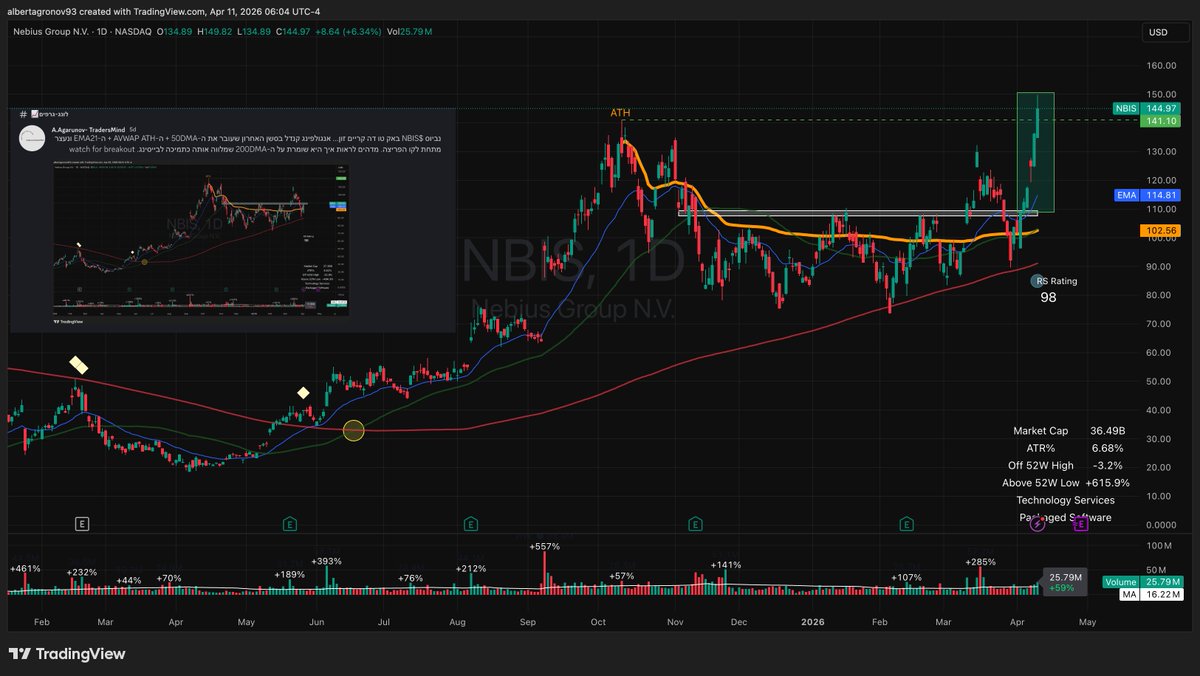Click the +285% volume label

(x=981, y=562)
